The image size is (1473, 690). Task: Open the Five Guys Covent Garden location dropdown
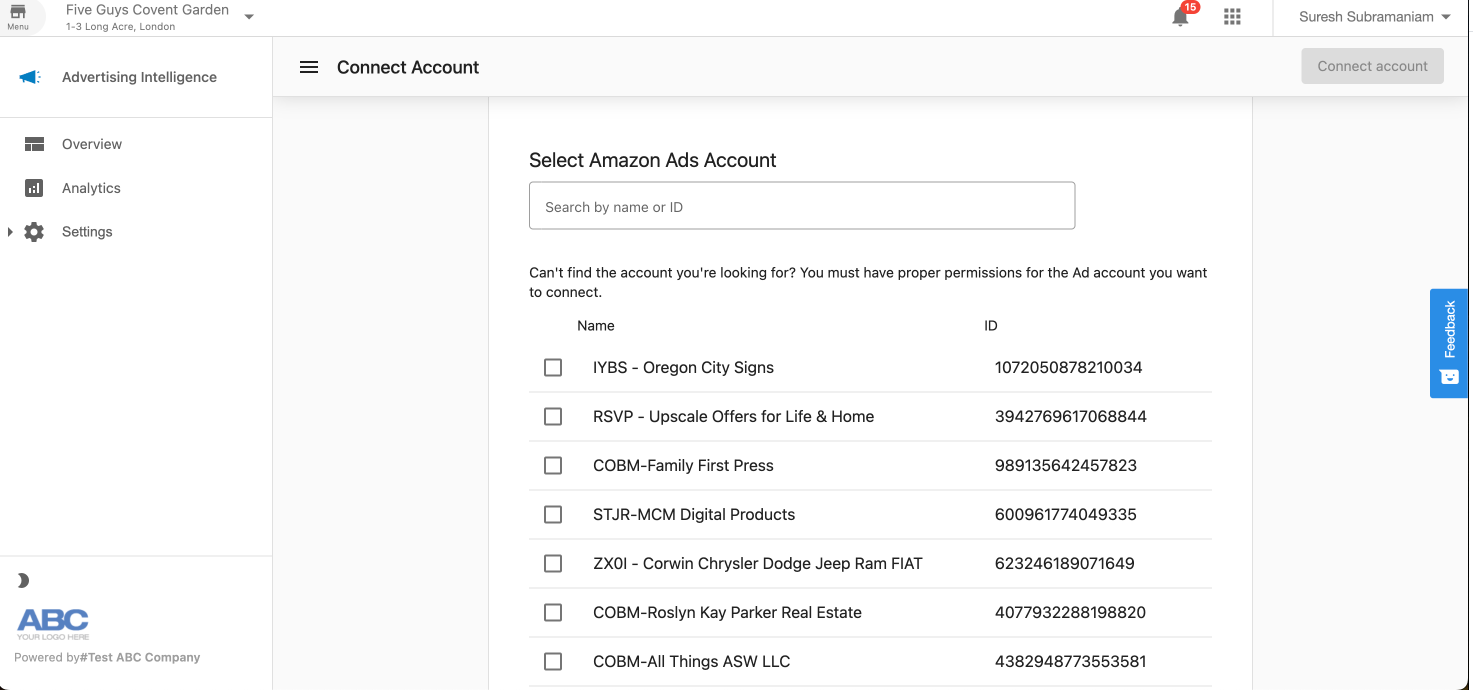(x=249, y=17)
